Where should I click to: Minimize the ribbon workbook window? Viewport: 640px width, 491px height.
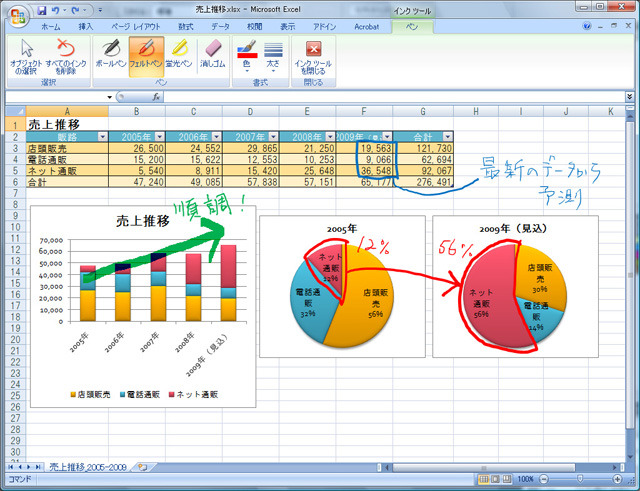point(600,27)
